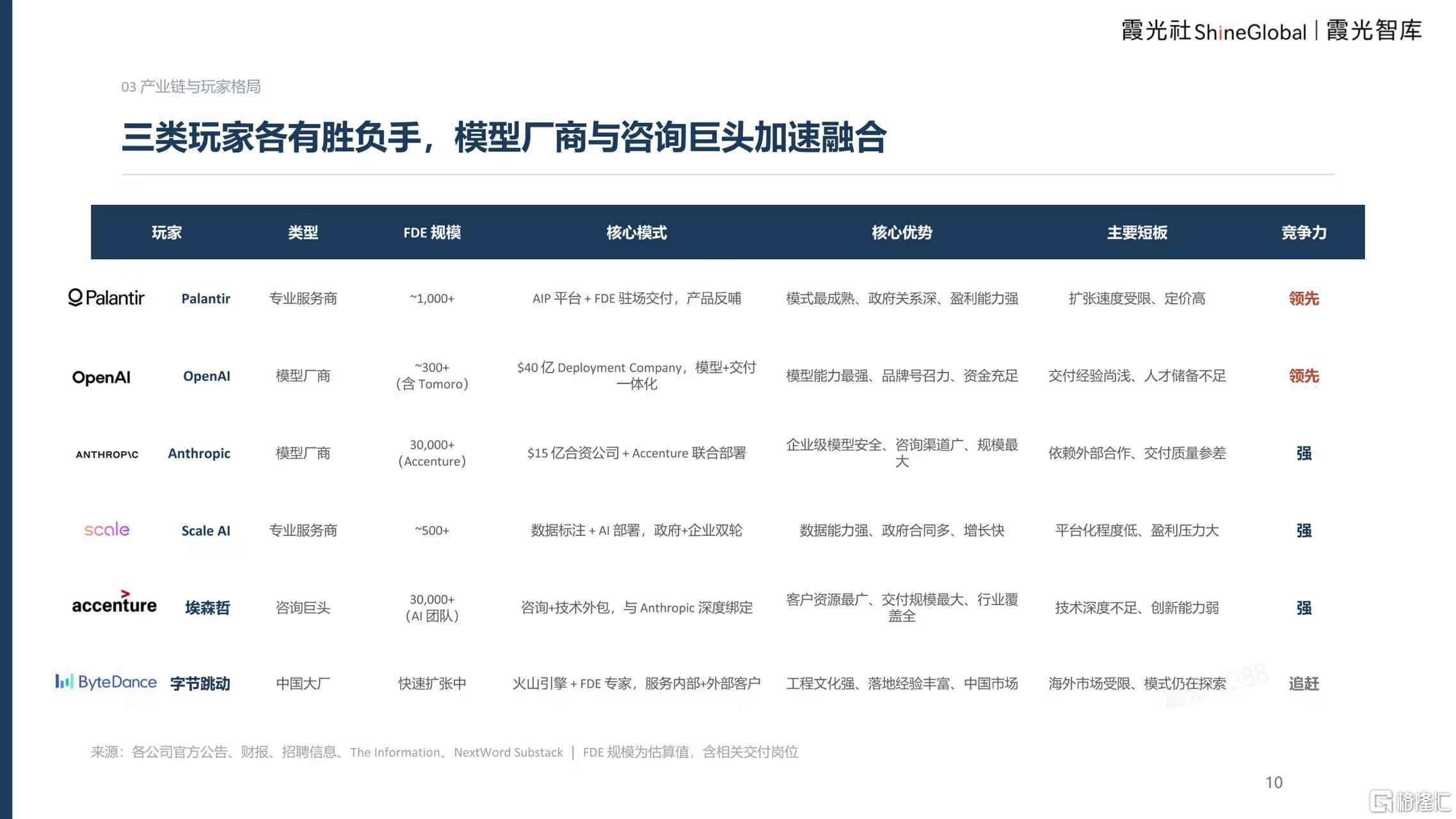
Task: Click the ~1,000+ FDE scale cell
Action: [432, 298]
